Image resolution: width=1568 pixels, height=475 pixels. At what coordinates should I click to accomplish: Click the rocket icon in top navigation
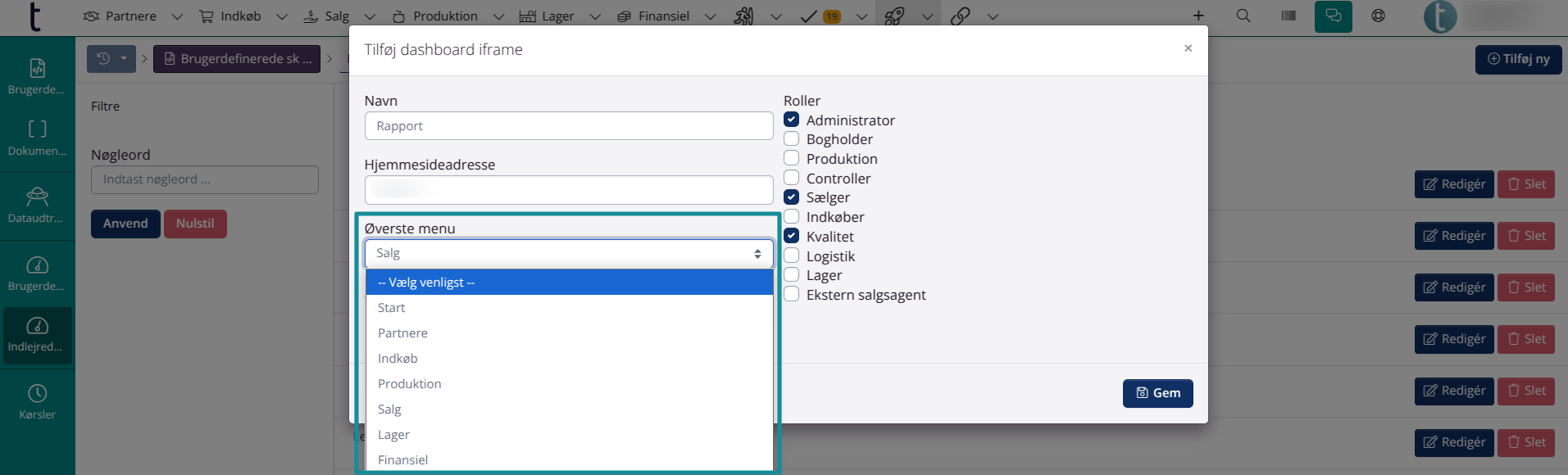click(894, 16)
